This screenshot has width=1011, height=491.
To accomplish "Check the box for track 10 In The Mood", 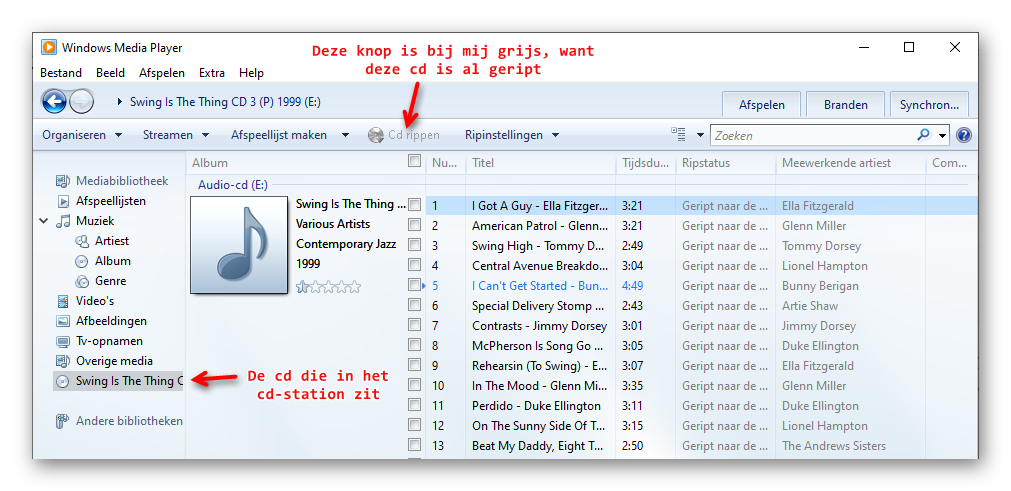I will point(414,385).
